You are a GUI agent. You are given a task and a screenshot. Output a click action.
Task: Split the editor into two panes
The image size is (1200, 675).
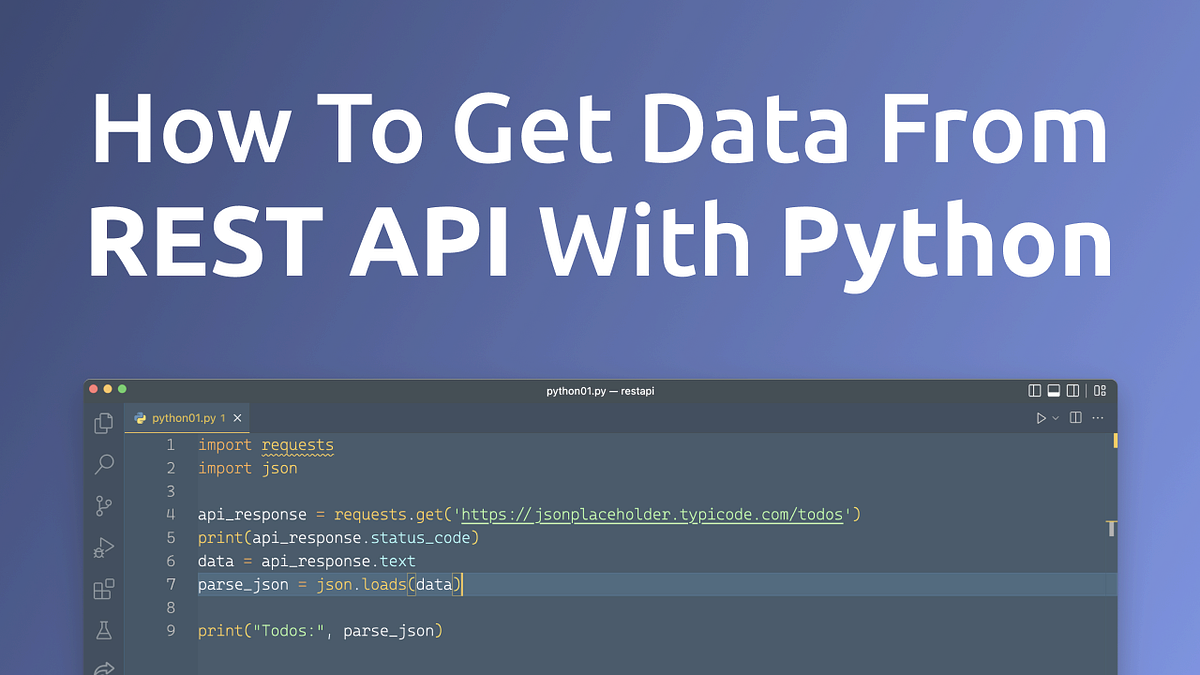click(1076, 418)
